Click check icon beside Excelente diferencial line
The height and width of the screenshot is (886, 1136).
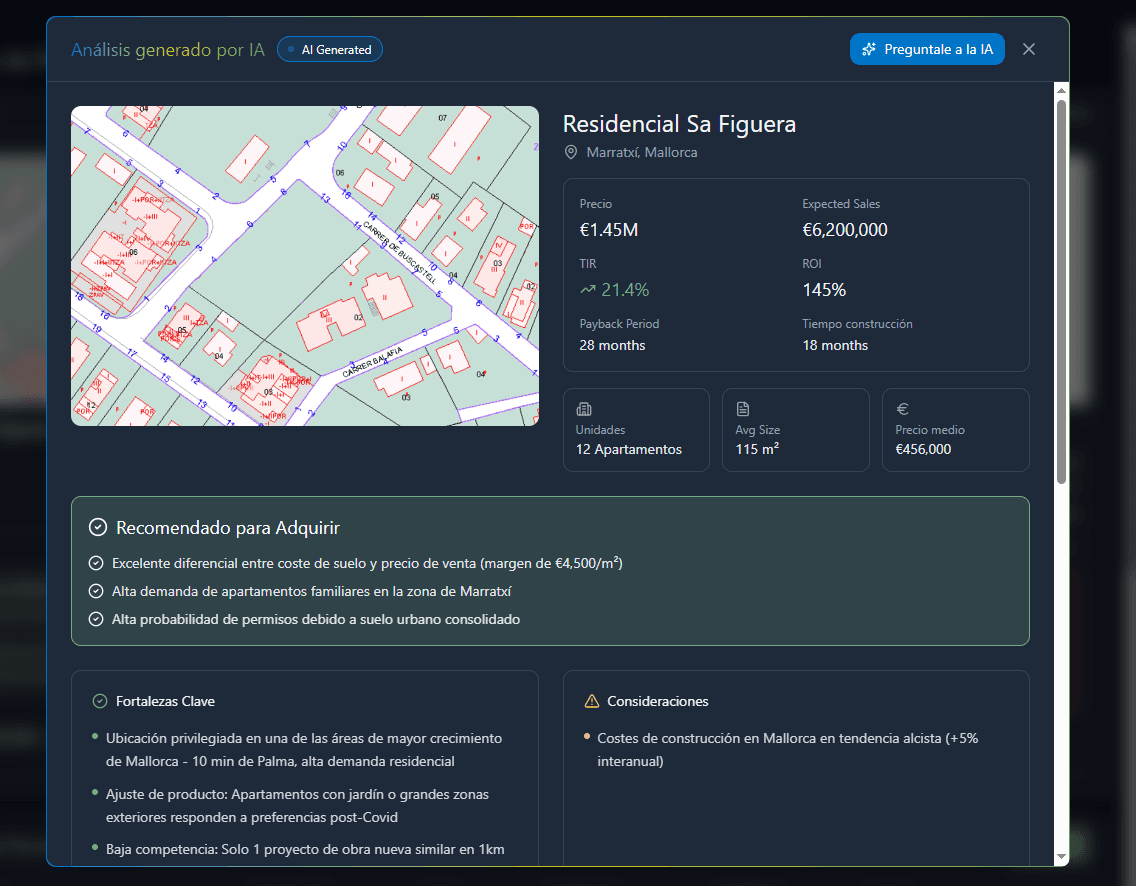96,563
